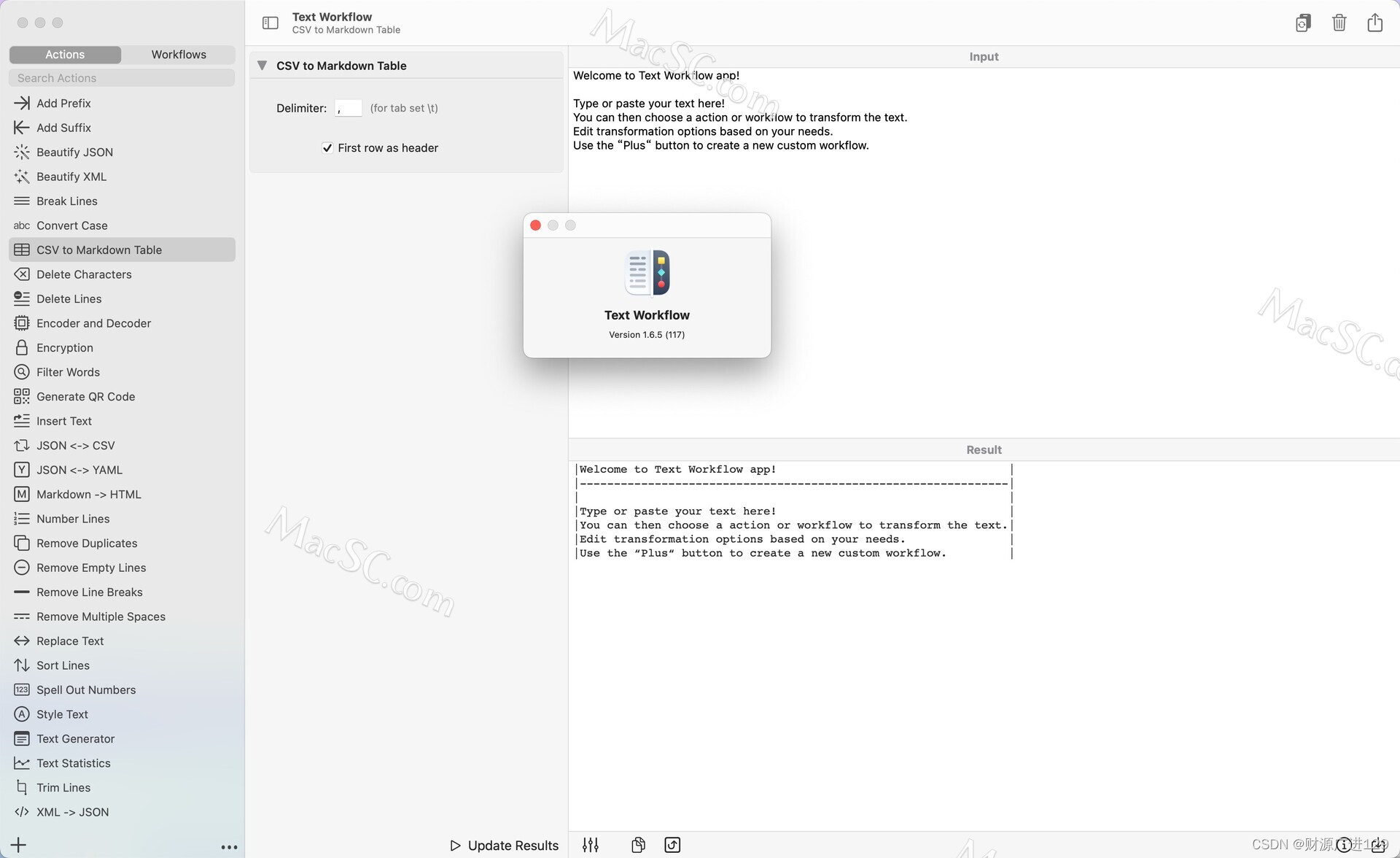The width and height of the screenshot is (1400, 858).
Task: Select Remove Line Breaks action
Action: (x=122, y=592)
